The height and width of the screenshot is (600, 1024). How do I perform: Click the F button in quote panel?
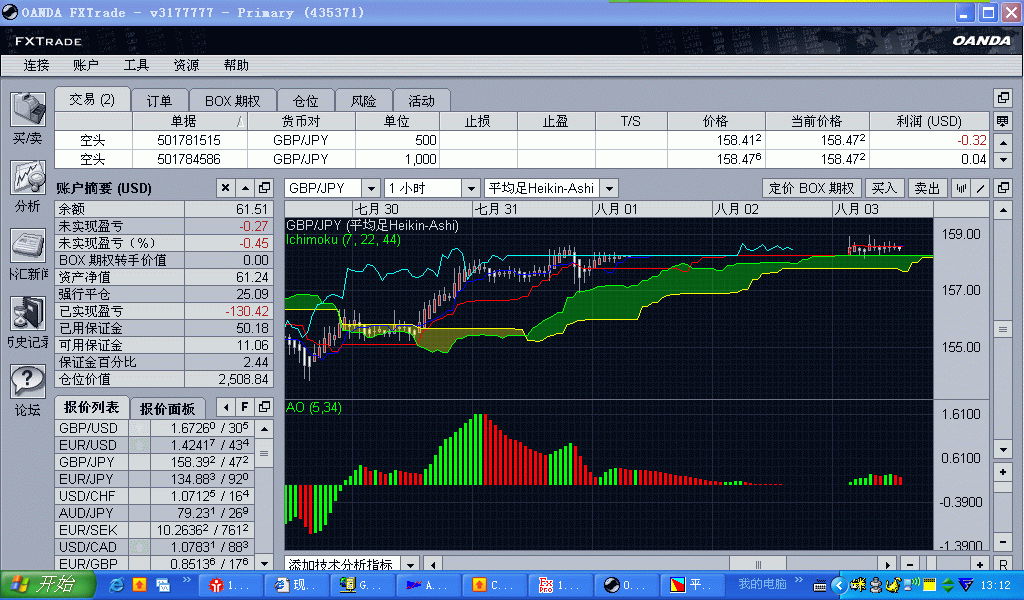(x=245, y=407)
